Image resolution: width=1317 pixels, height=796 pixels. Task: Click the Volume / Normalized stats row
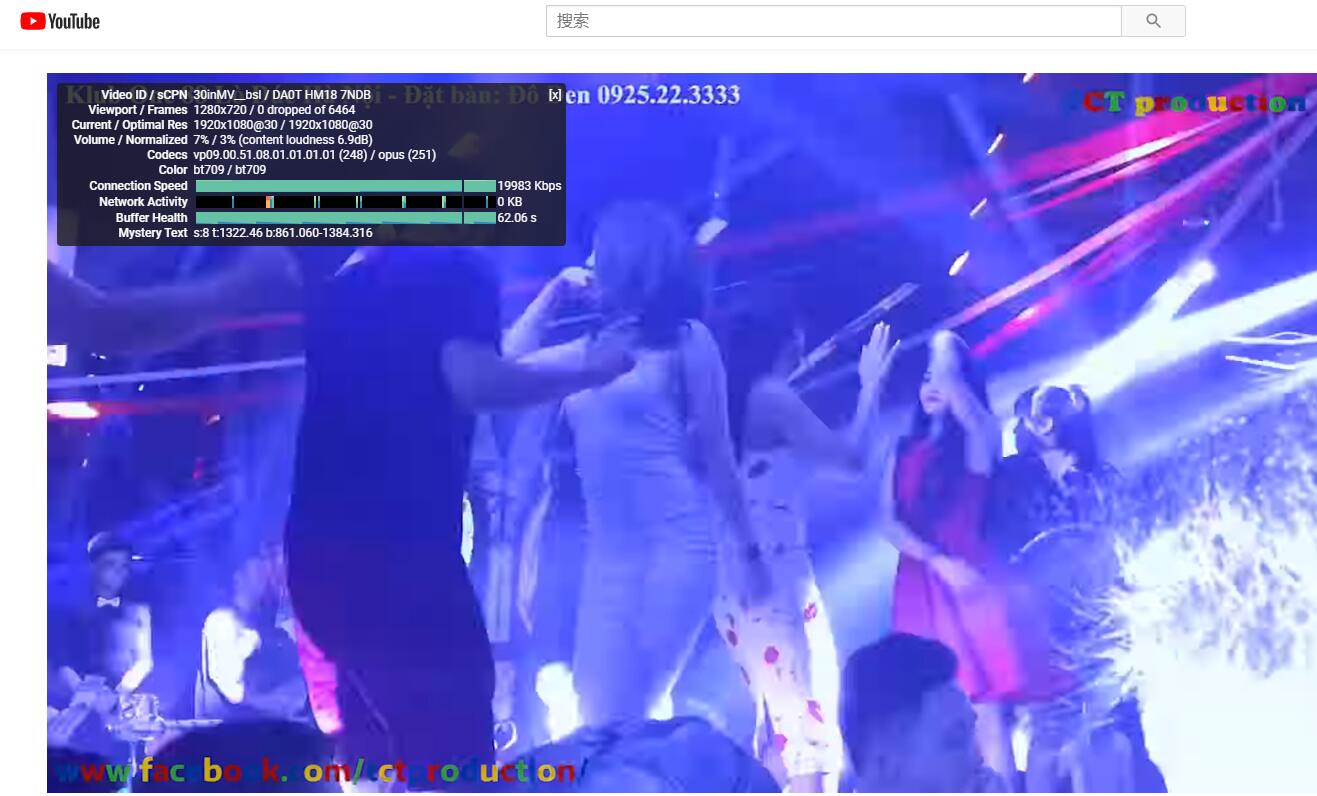point(282,140)
